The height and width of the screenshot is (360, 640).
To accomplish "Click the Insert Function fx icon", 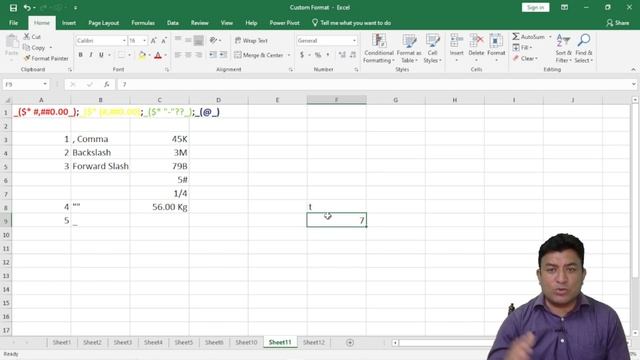I will (x=107, y=84).
